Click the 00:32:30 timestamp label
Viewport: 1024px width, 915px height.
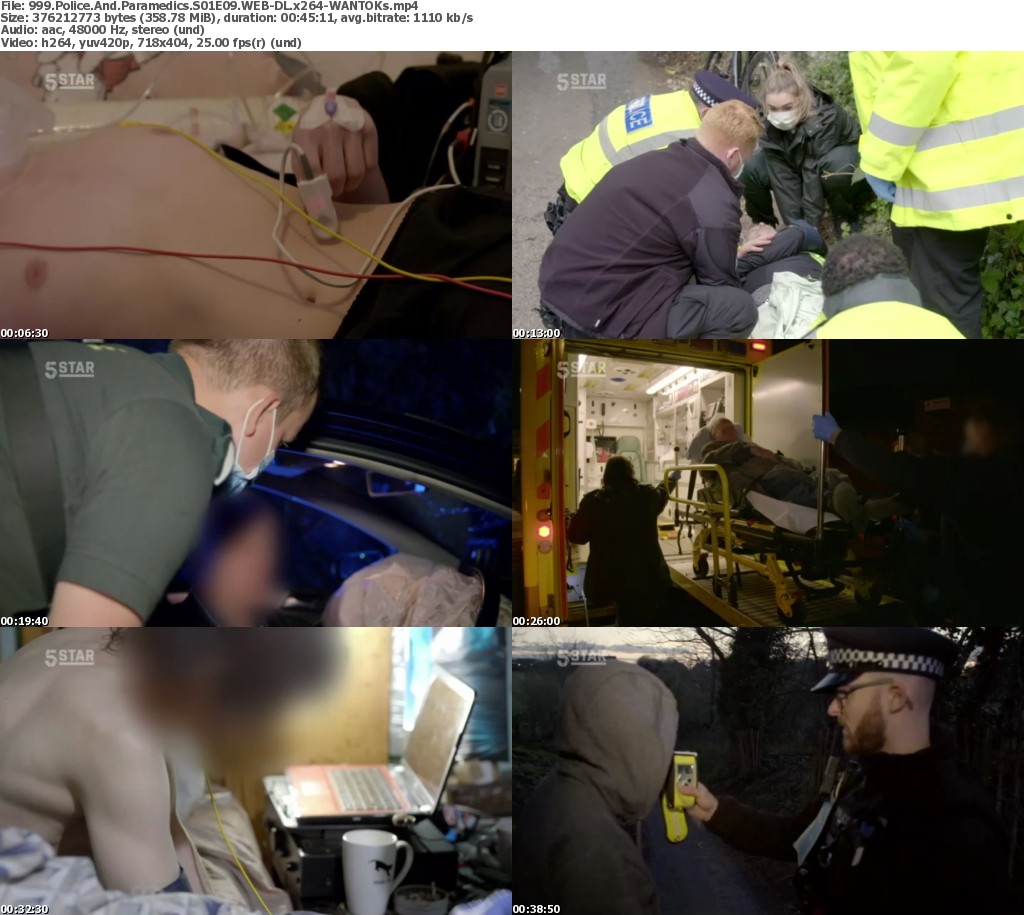click(25, 909)
